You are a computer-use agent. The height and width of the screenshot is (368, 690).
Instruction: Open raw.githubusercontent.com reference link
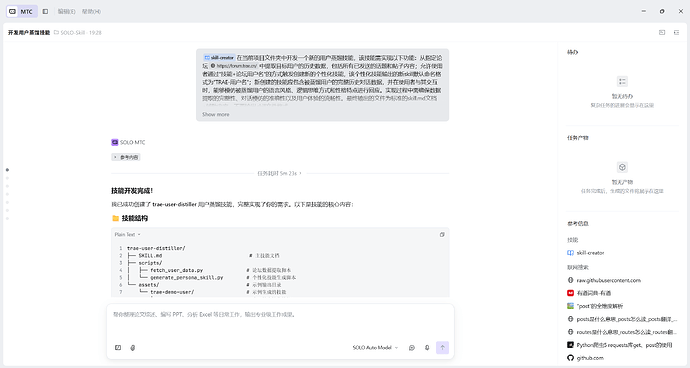click(x=609, y=280)
